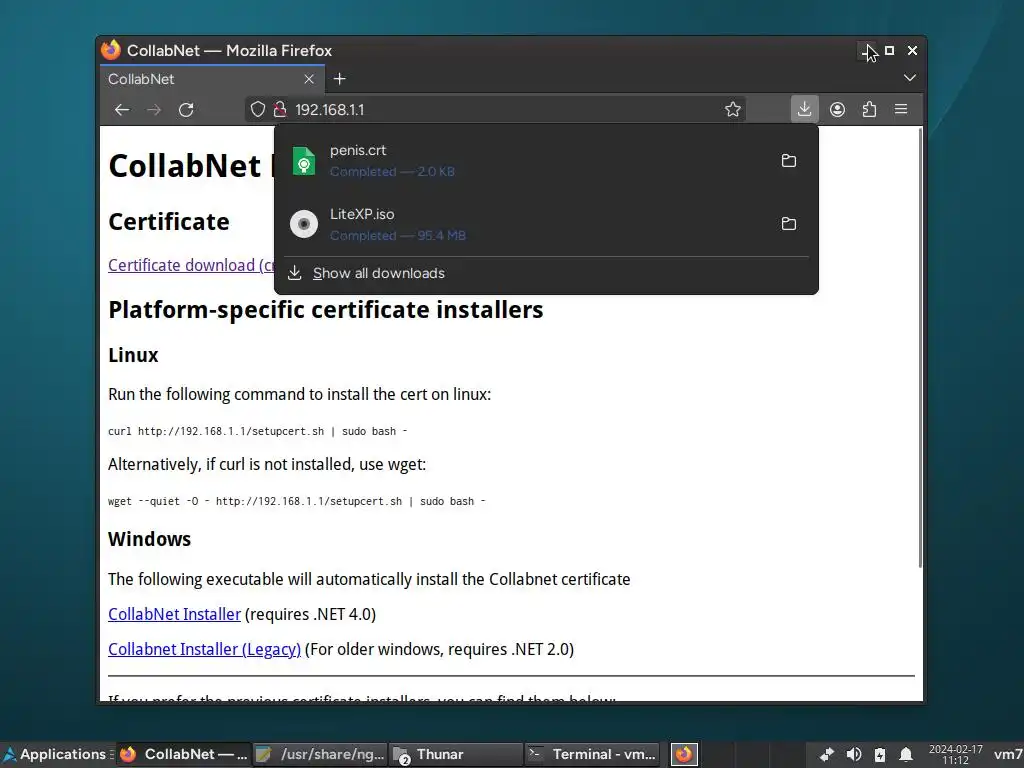1024x768 pixels.
Task: Click the Firefox logo in title bar
Action: coord(111,50)
